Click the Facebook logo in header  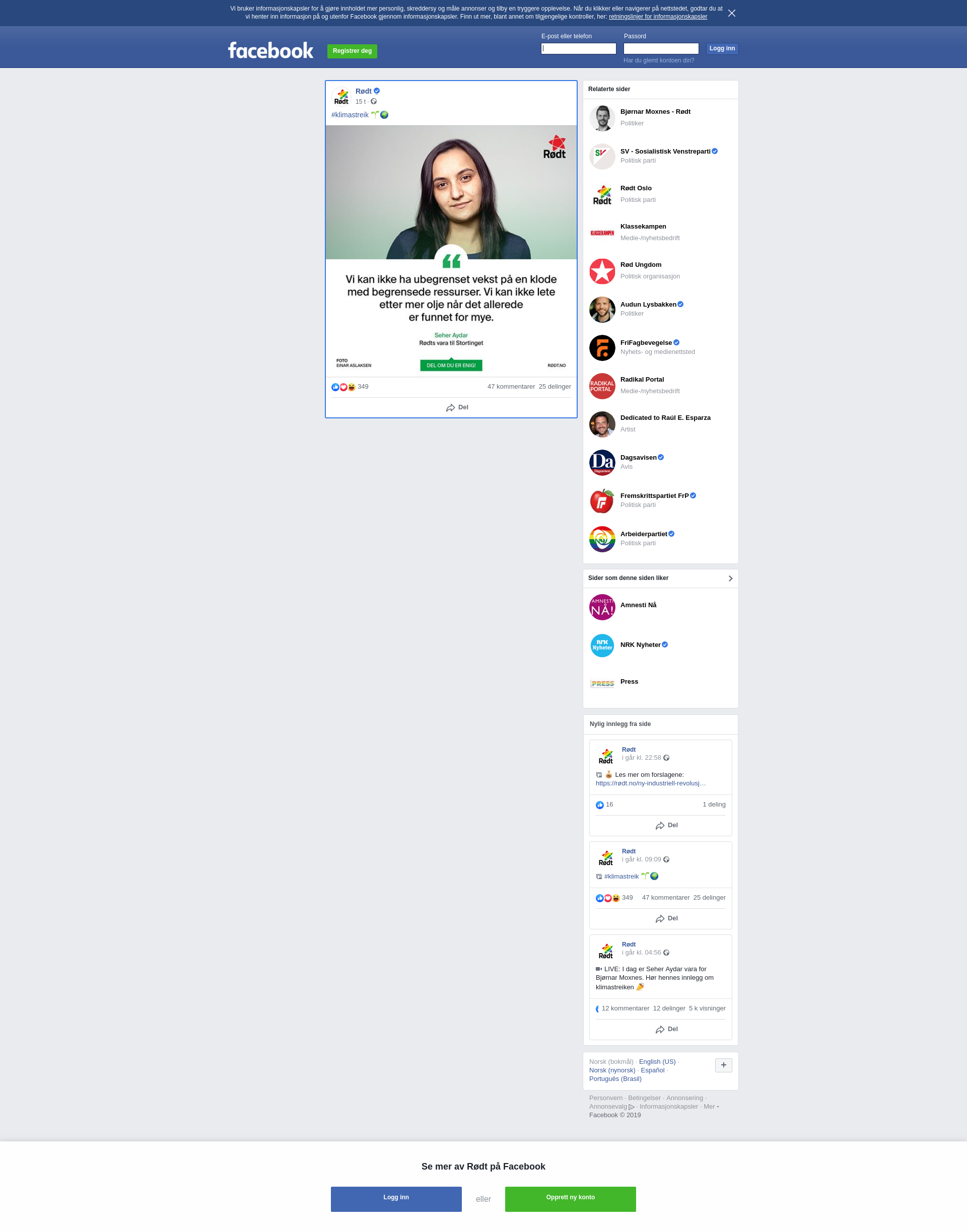[x=270, y=50]
